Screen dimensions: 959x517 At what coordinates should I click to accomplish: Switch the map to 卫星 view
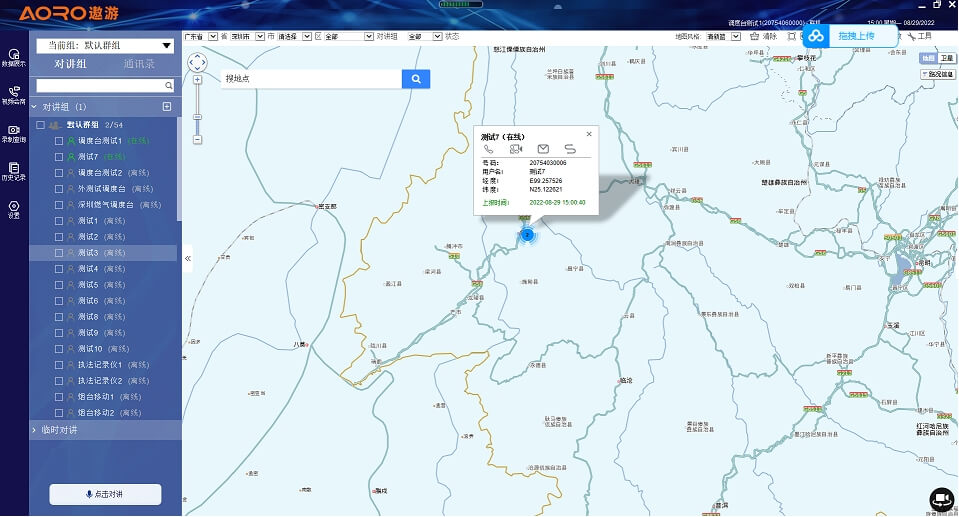[x=947, y=58]
